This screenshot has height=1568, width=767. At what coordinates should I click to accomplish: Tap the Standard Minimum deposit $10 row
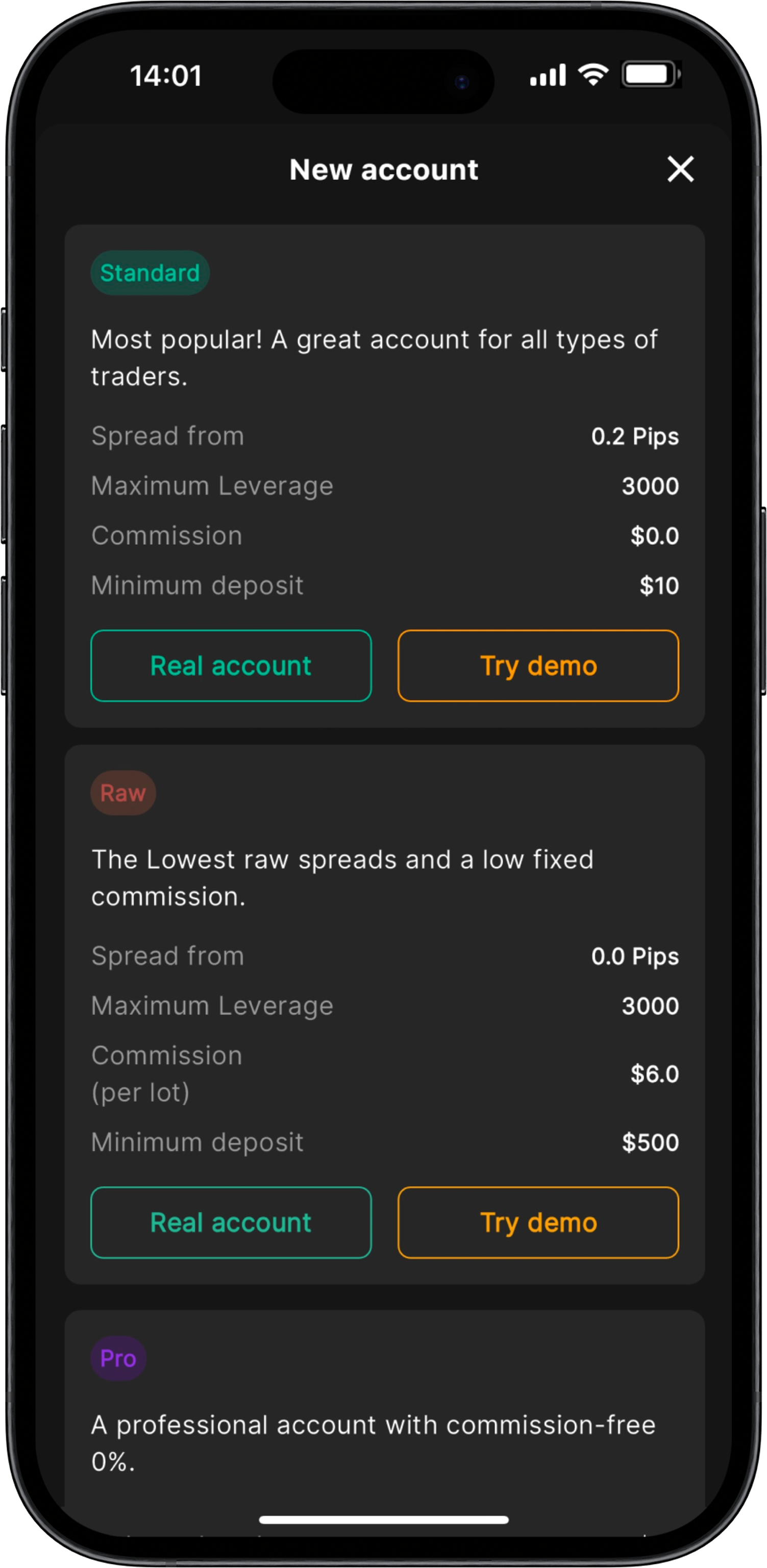point(385,585)
